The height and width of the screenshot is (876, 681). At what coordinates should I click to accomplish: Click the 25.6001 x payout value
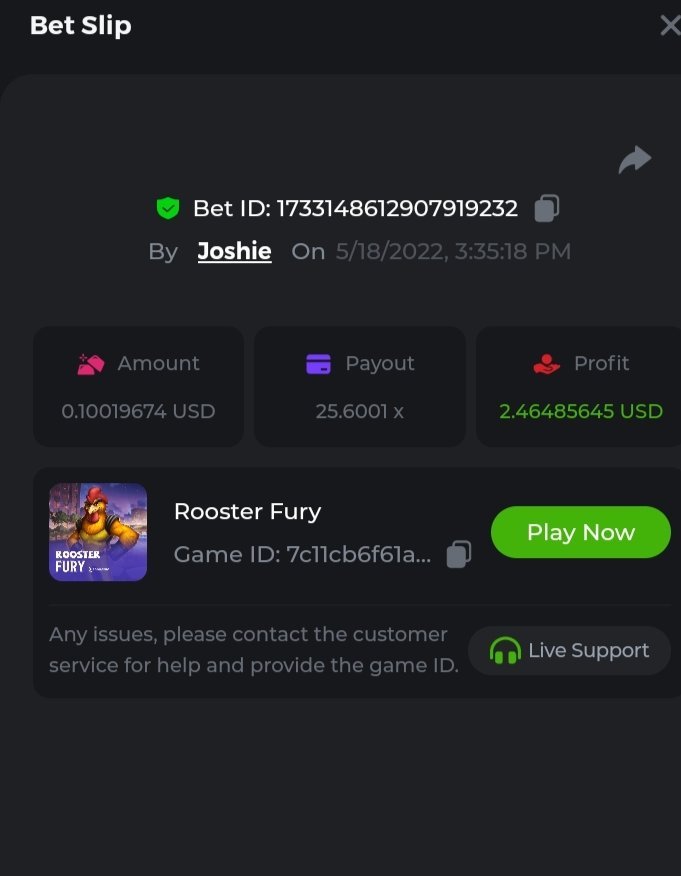click(x=360, y=411)
